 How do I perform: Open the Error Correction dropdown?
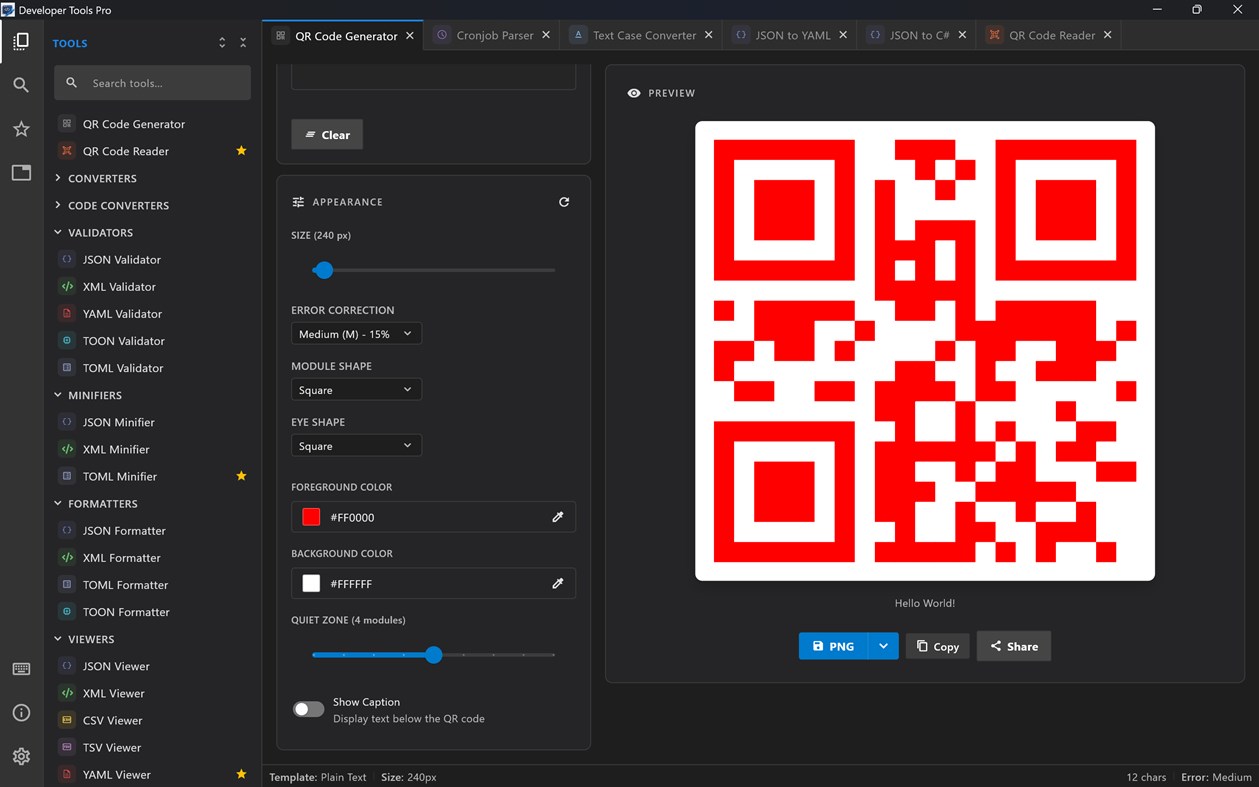click(356, 334)
